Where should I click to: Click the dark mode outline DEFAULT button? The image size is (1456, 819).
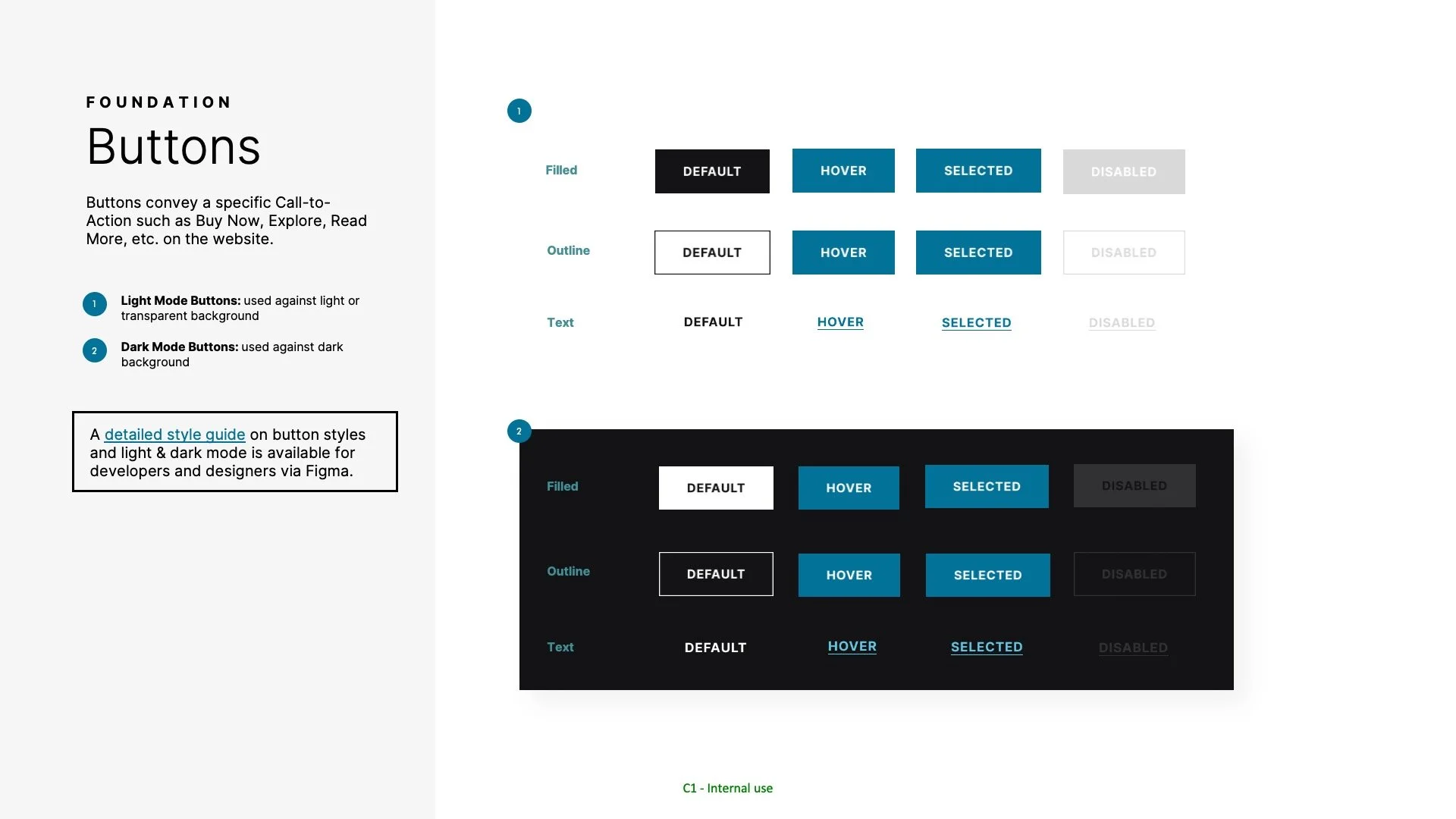[x=716, y=574]
